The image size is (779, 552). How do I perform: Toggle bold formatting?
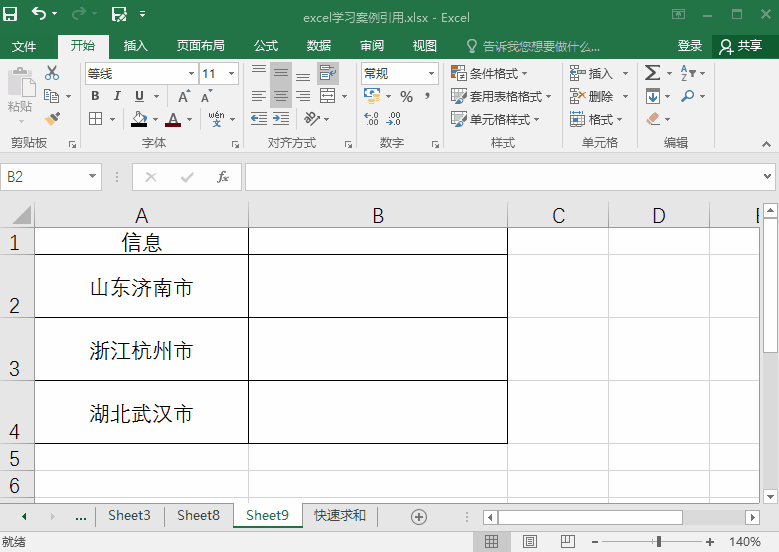point(96,97)
